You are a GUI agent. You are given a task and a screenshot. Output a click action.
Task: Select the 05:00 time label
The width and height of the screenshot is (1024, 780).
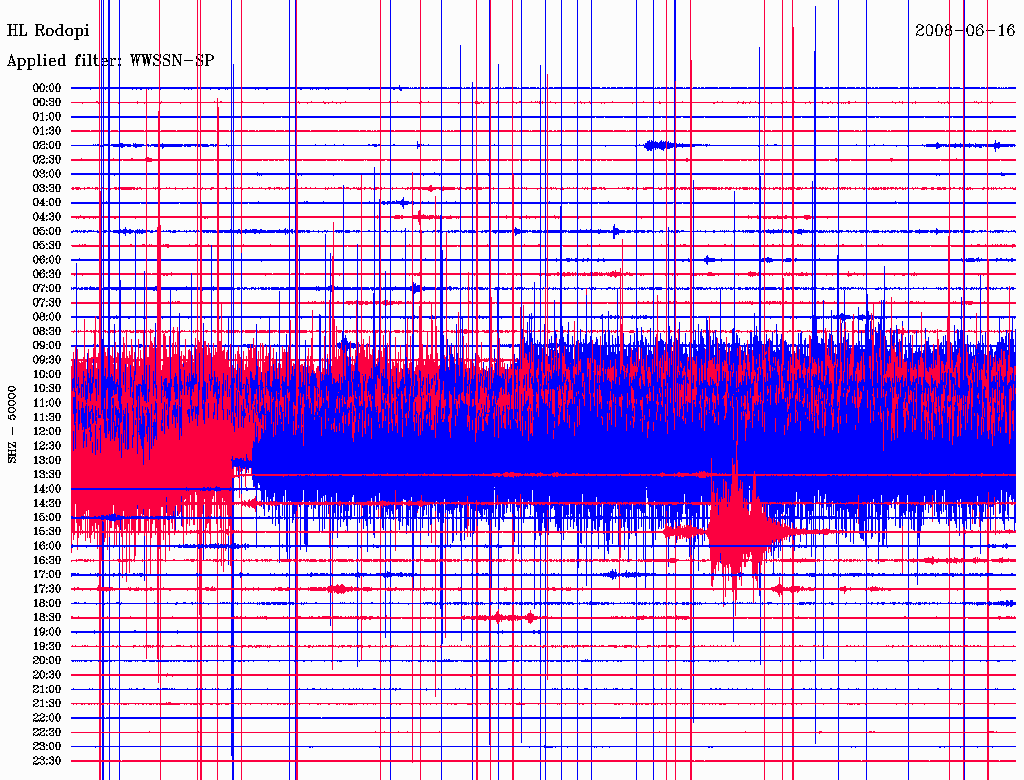coord(47,231)
